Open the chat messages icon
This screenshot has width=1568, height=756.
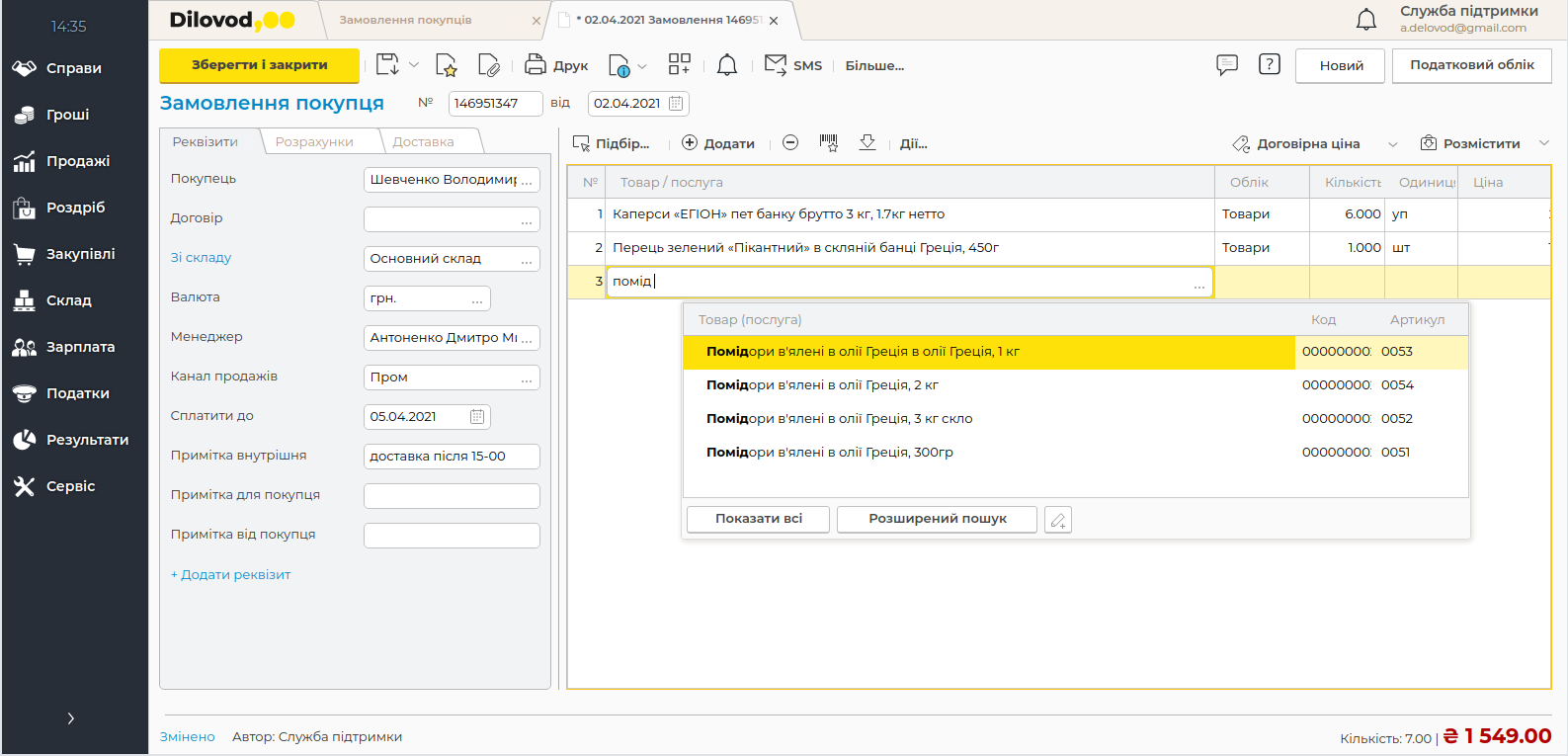[1226, 65]
